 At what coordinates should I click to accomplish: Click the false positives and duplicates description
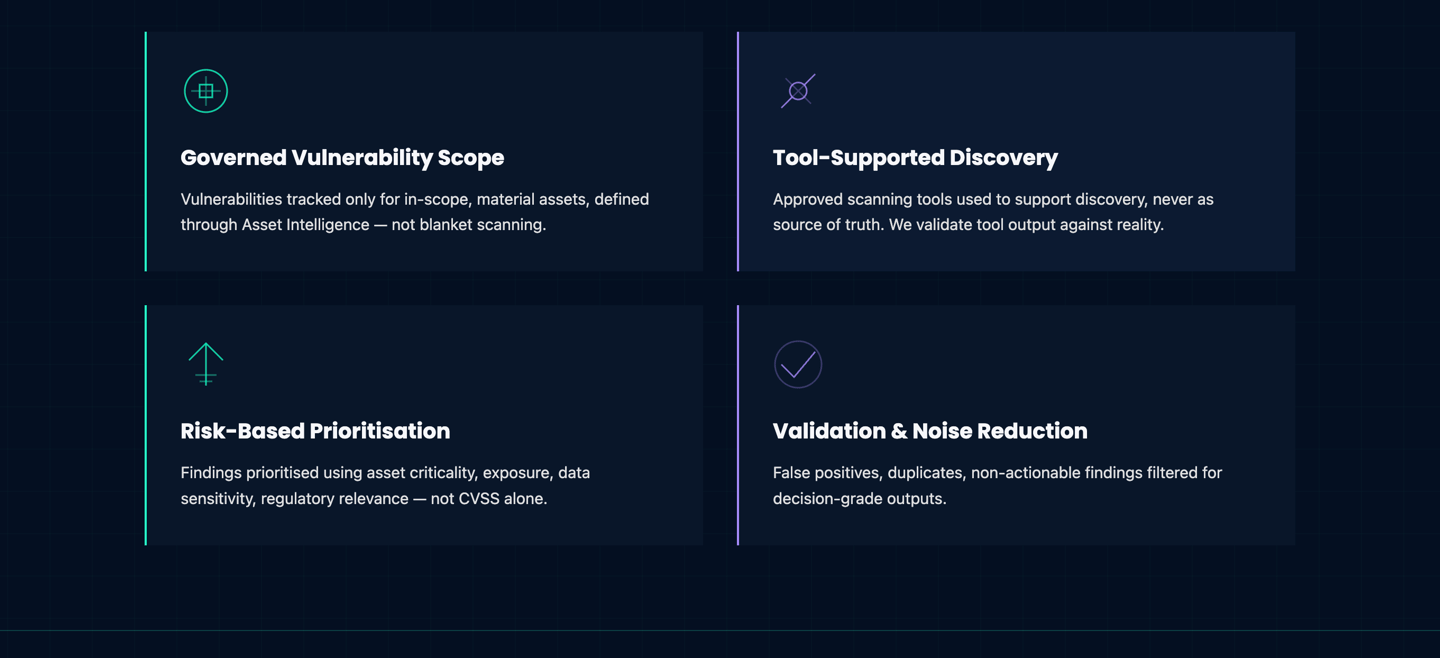pos(997,485)
